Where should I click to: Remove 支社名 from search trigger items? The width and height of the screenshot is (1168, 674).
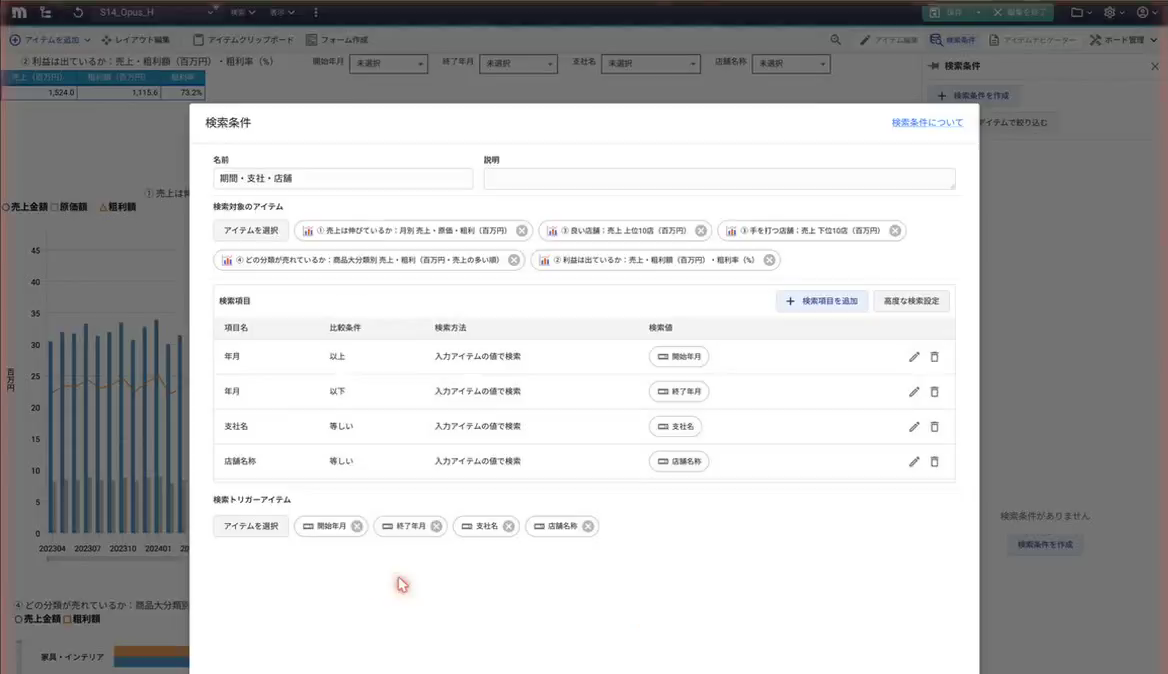509,527
